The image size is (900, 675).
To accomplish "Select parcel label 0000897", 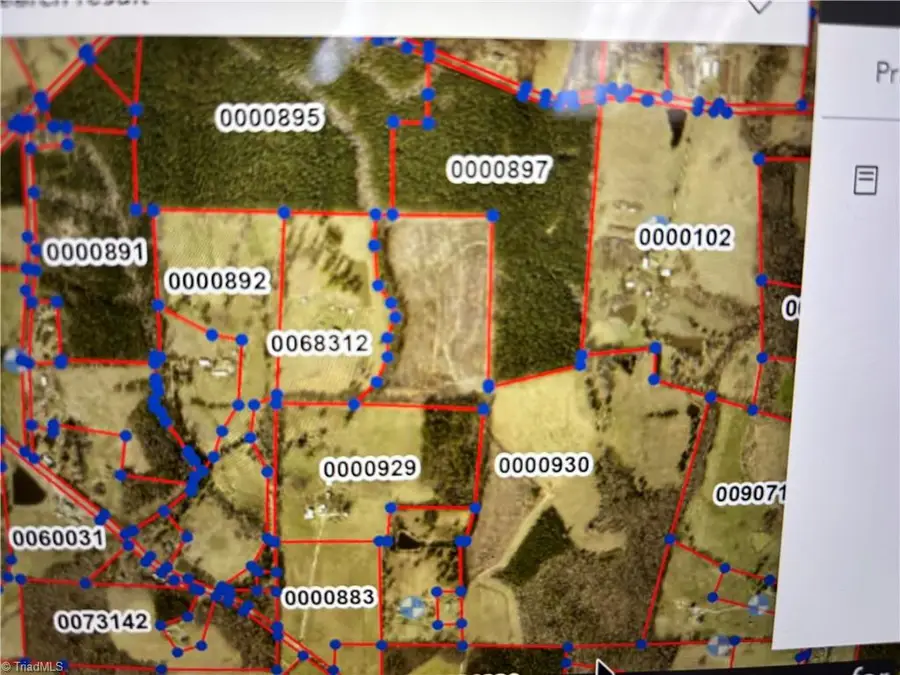I will (500, 169).
